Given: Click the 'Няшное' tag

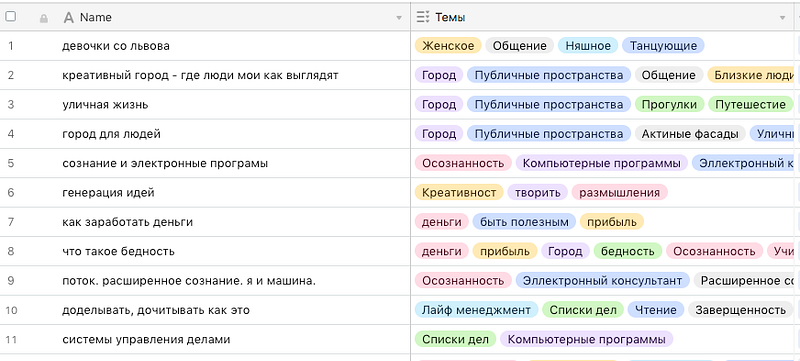Looking at the screenshot, I should point(588,46).
